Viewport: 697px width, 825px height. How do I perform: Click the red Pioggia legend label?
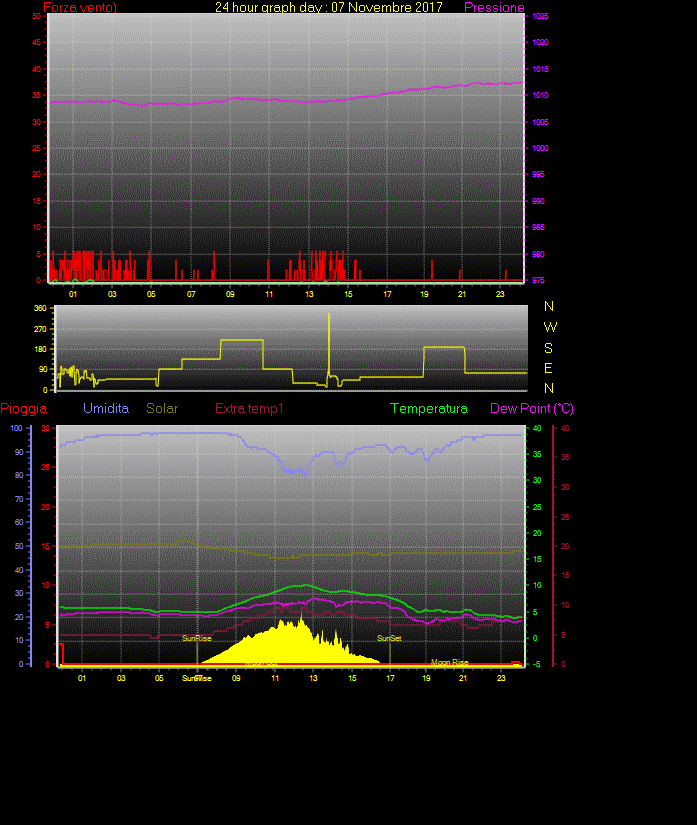coord(23,409)
